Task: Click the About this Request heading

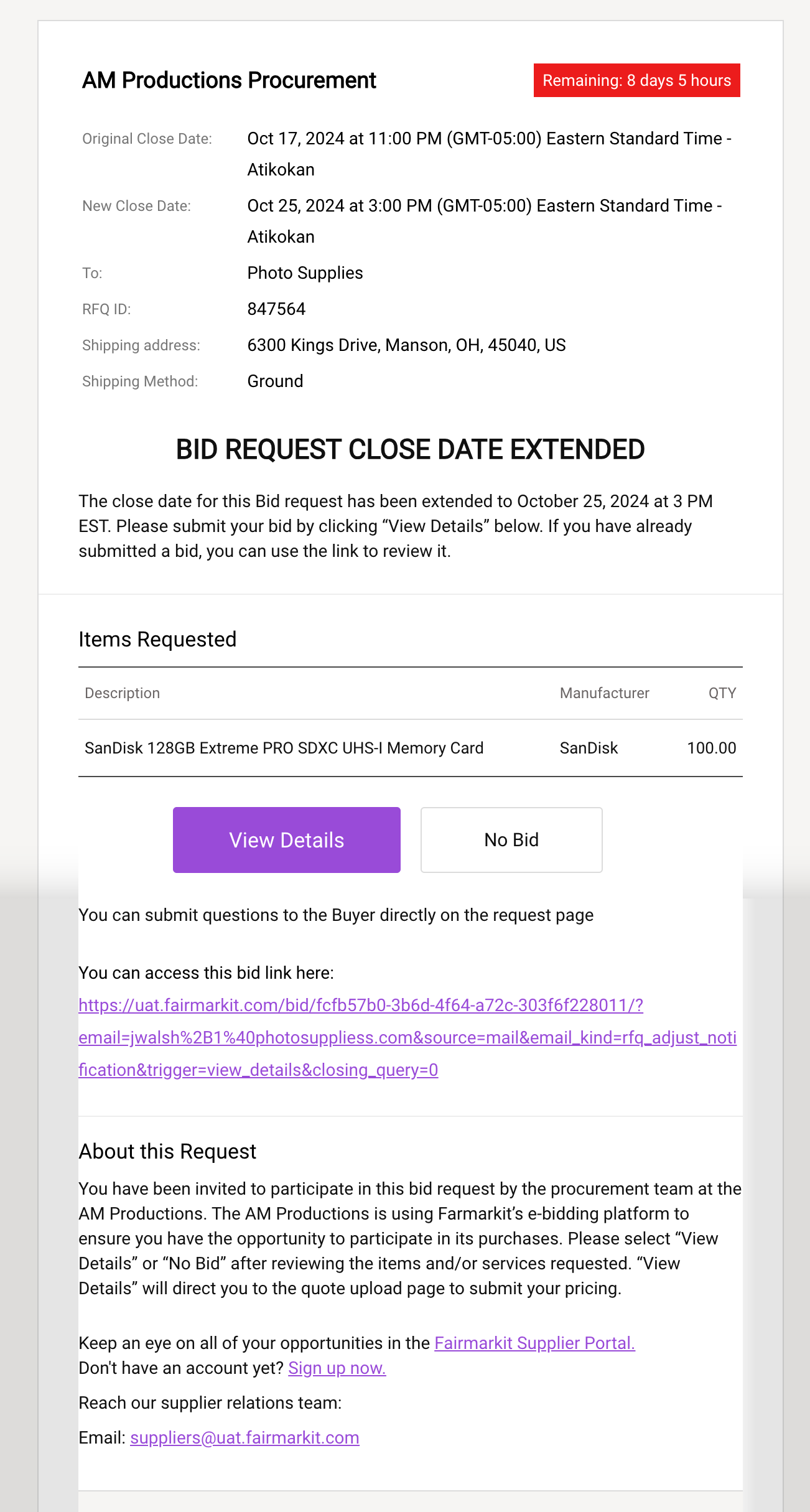Action: click(x=167, y=1152)
